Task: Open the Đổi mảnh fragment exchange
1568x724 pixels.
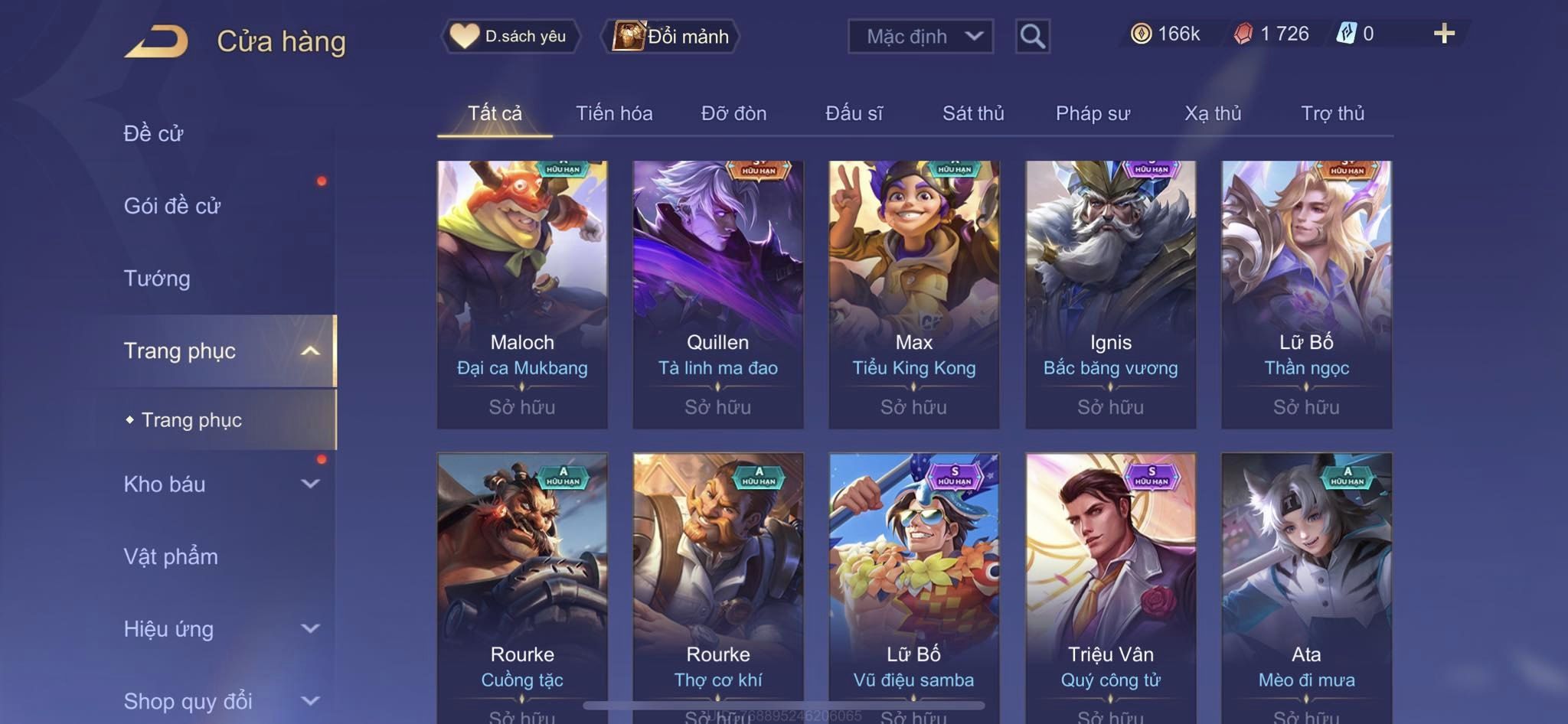Action: coord(671,36)
